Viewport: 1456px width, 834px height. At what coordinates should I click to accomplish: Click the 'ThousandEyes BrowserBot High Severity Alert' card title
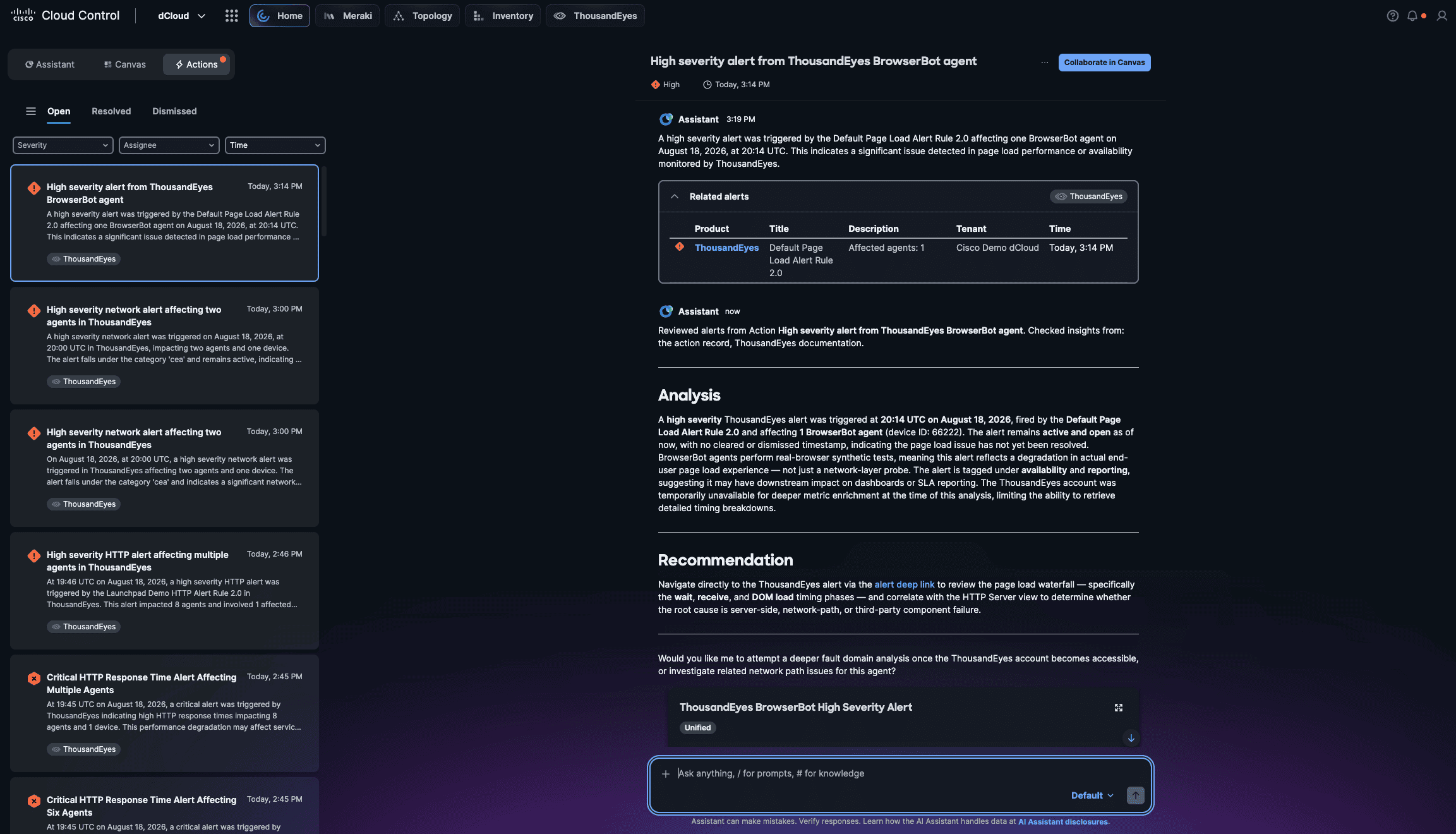click(795, 707)
